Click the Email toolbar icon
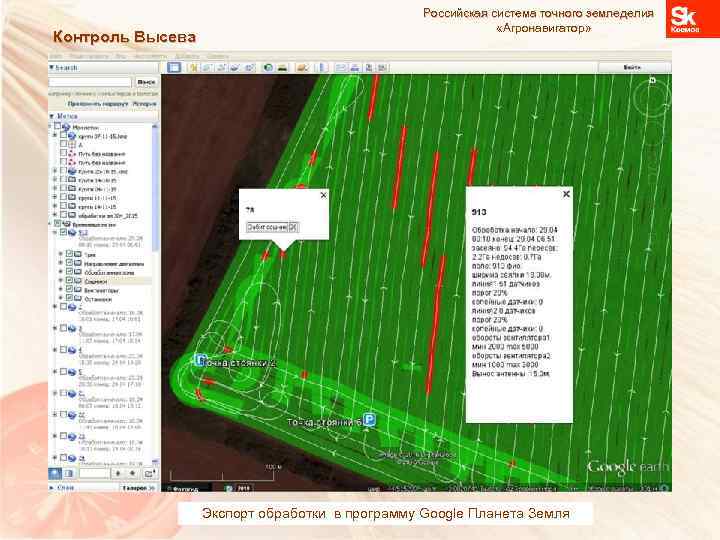The image size is (720, 540). pyautogui.click(x=341, y=68)
